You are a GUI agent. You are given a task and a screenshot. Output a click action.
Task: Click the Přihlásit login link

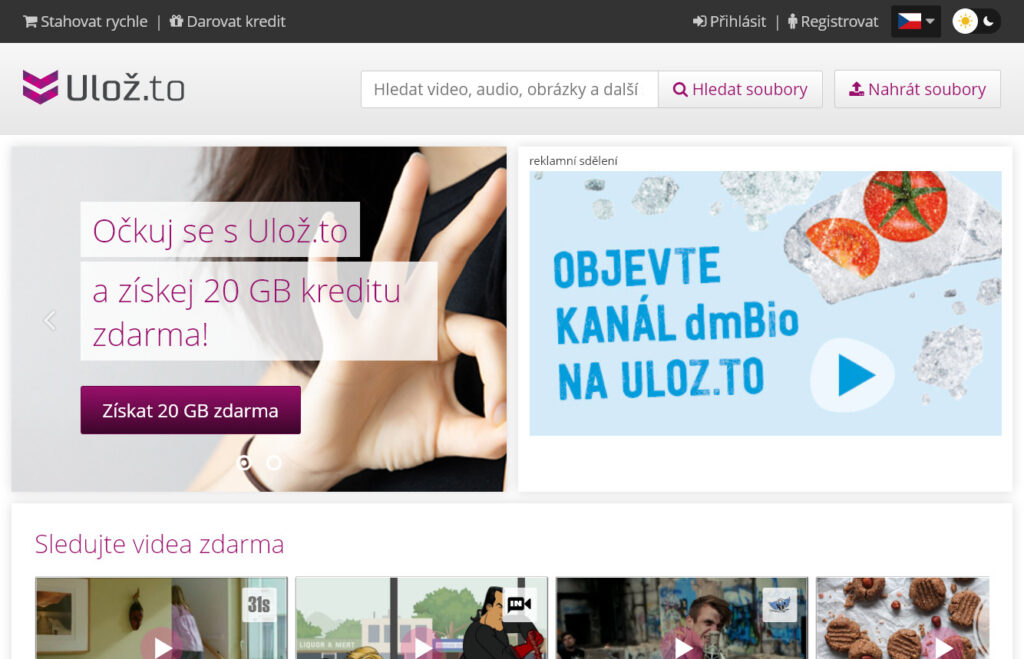coord(729,22)
